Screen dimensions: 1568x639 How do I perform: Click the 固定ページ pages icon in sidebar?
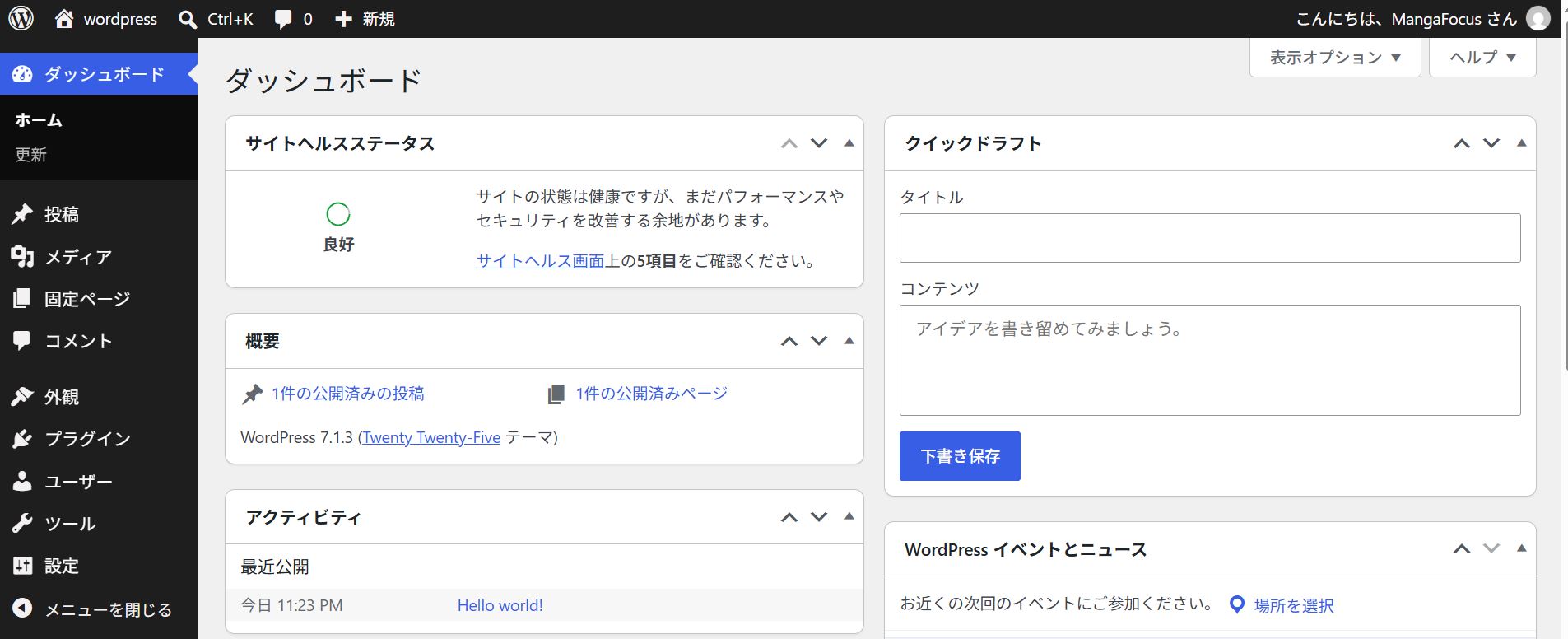(22, 298)
